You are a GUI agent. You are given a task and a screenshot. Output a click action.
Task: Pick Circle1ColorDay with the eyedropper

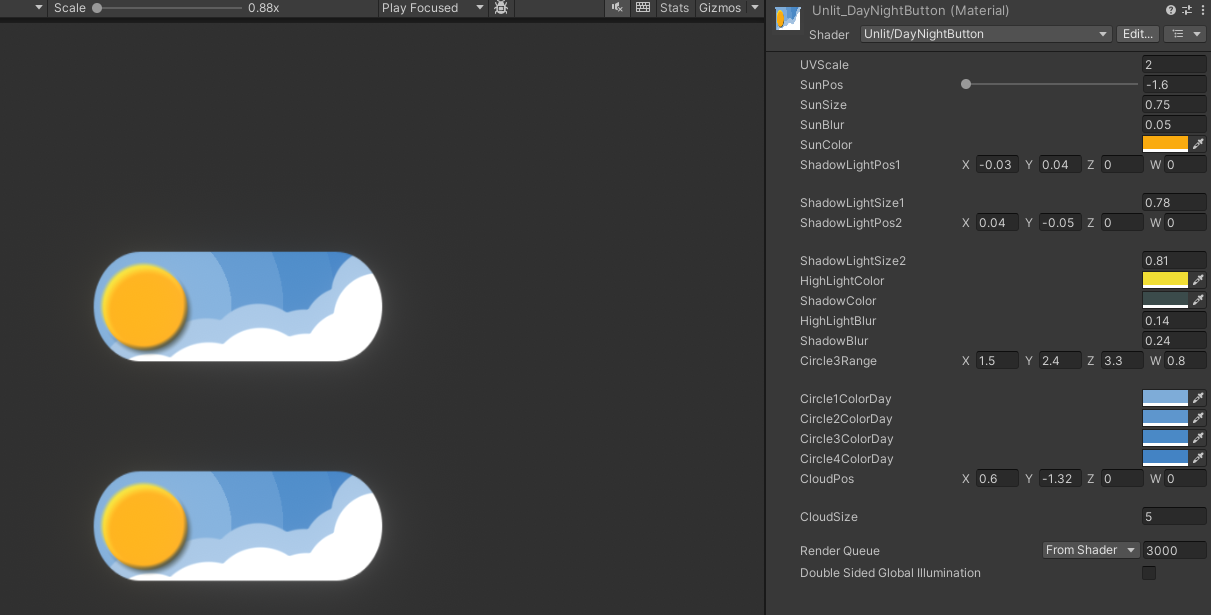point(1198,398)
